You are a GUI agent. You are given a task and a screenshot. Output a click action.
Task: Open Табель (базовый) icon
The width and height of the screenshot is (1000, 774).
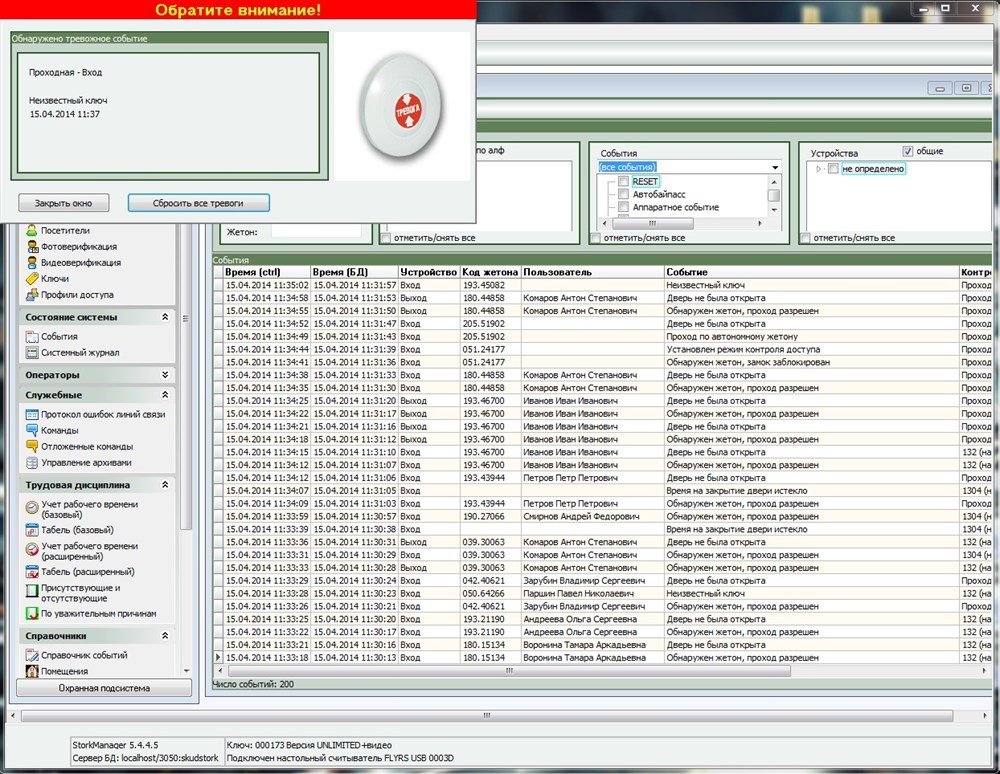(x=31, y=530)
